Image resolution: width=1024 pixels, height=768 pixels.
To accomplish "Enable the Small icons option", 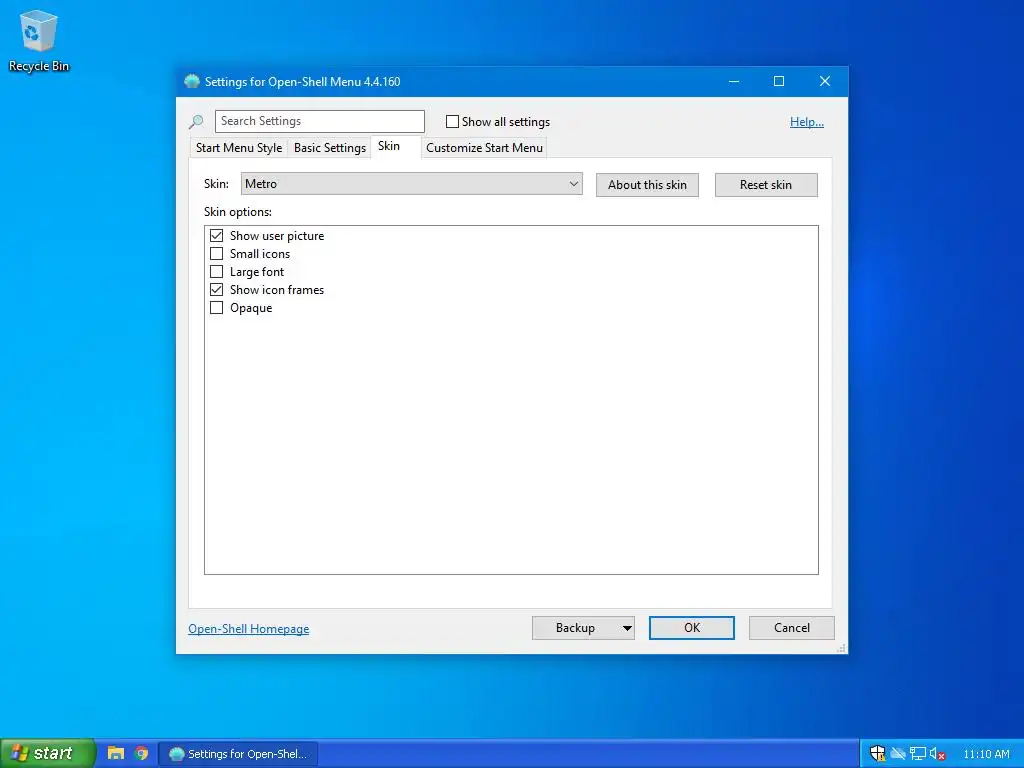I will click(x=216, y=253).
